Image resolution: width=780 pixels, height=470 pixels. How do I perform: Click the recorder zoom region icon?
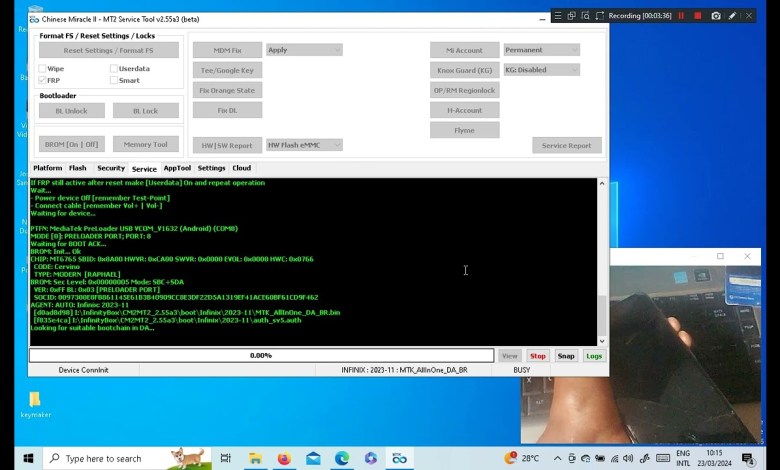click(x=585, y=16)
